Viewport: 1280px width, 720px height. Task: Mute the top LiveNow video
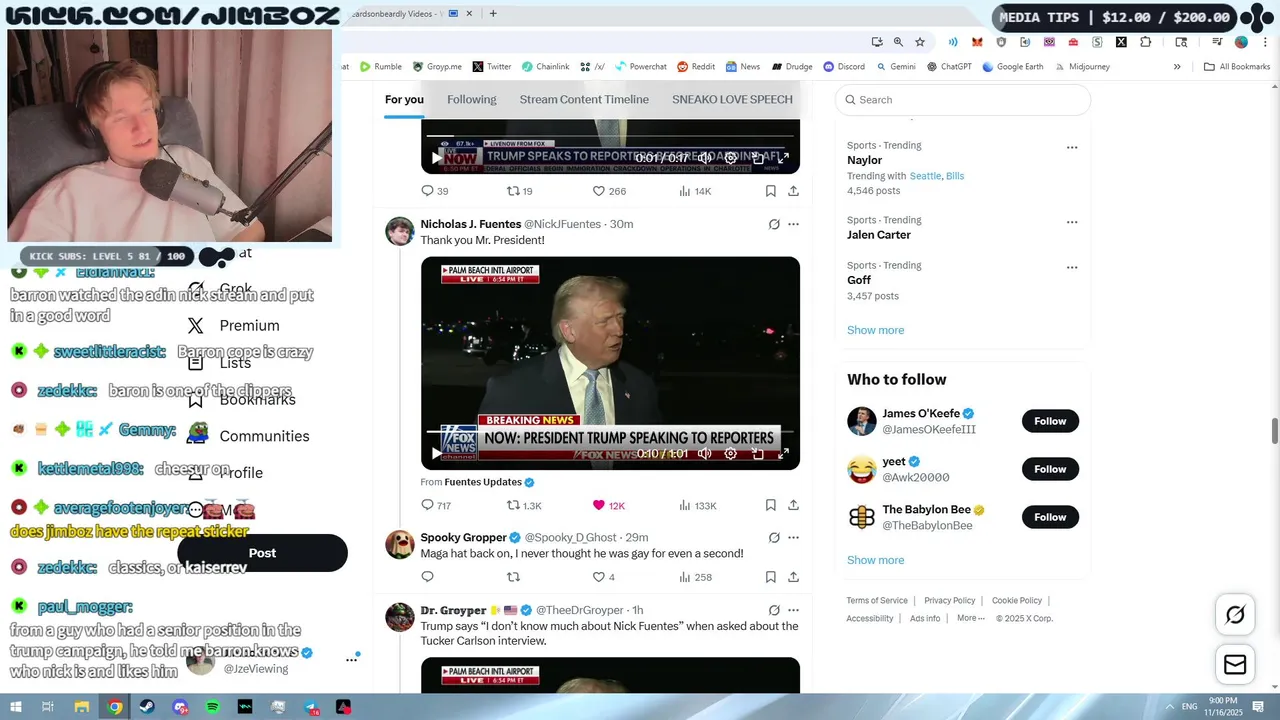[x=704, y=158]
